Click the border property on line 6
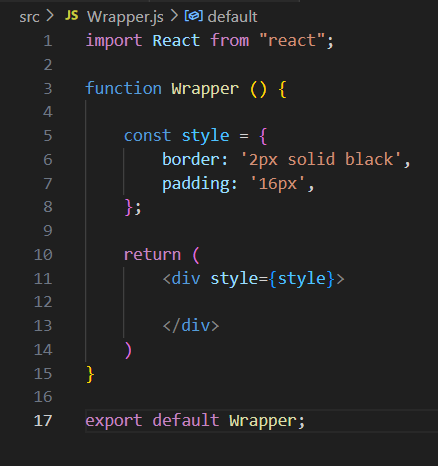 tap(191, 159)
